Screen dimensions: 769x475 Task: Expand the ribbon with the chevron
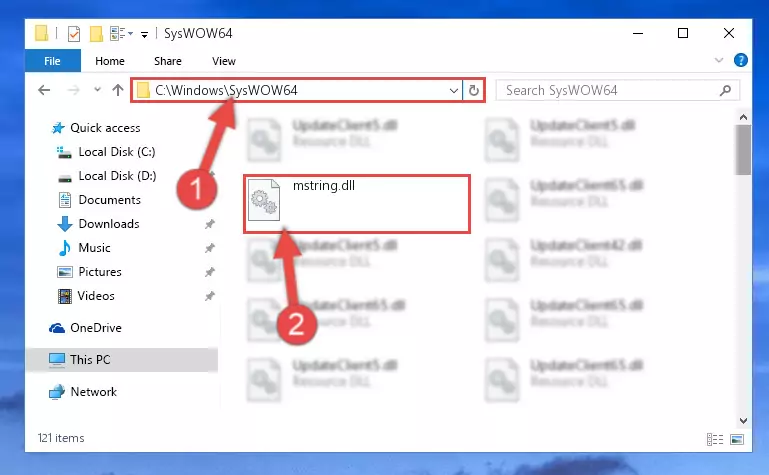[719, 60]
